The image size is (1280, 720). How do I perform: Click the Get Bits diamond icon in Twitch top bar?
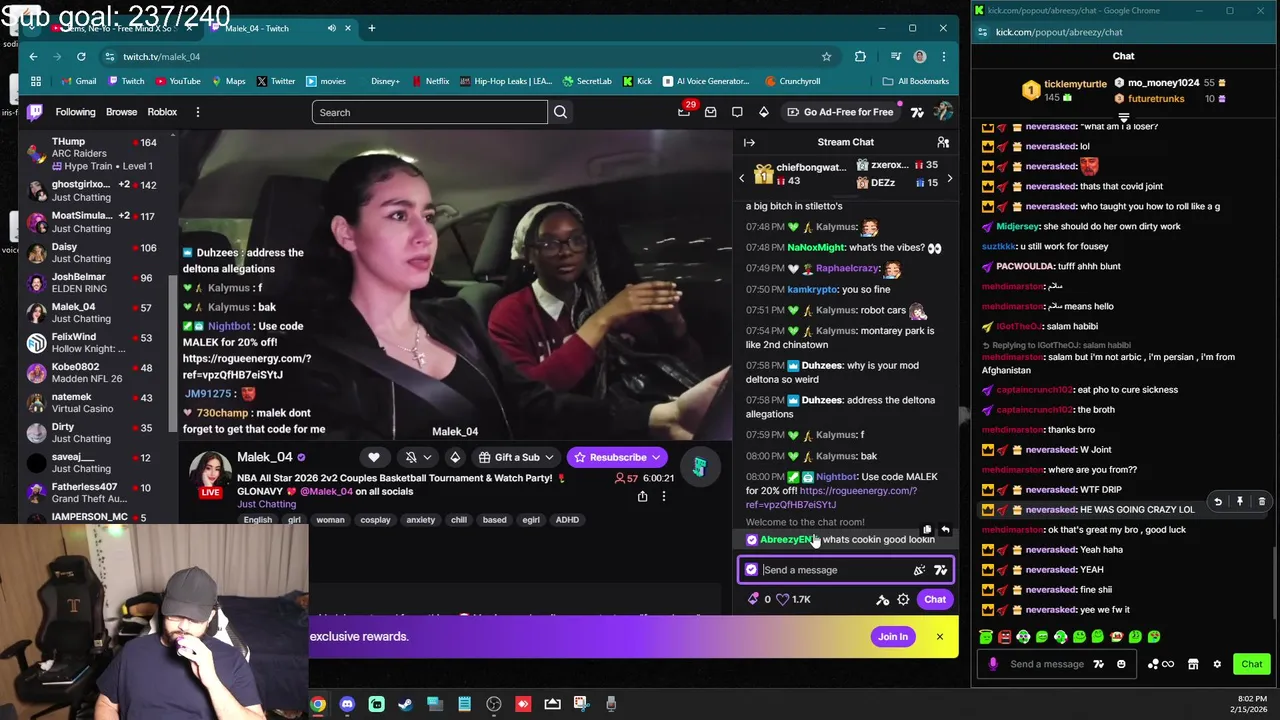[764, 112]
